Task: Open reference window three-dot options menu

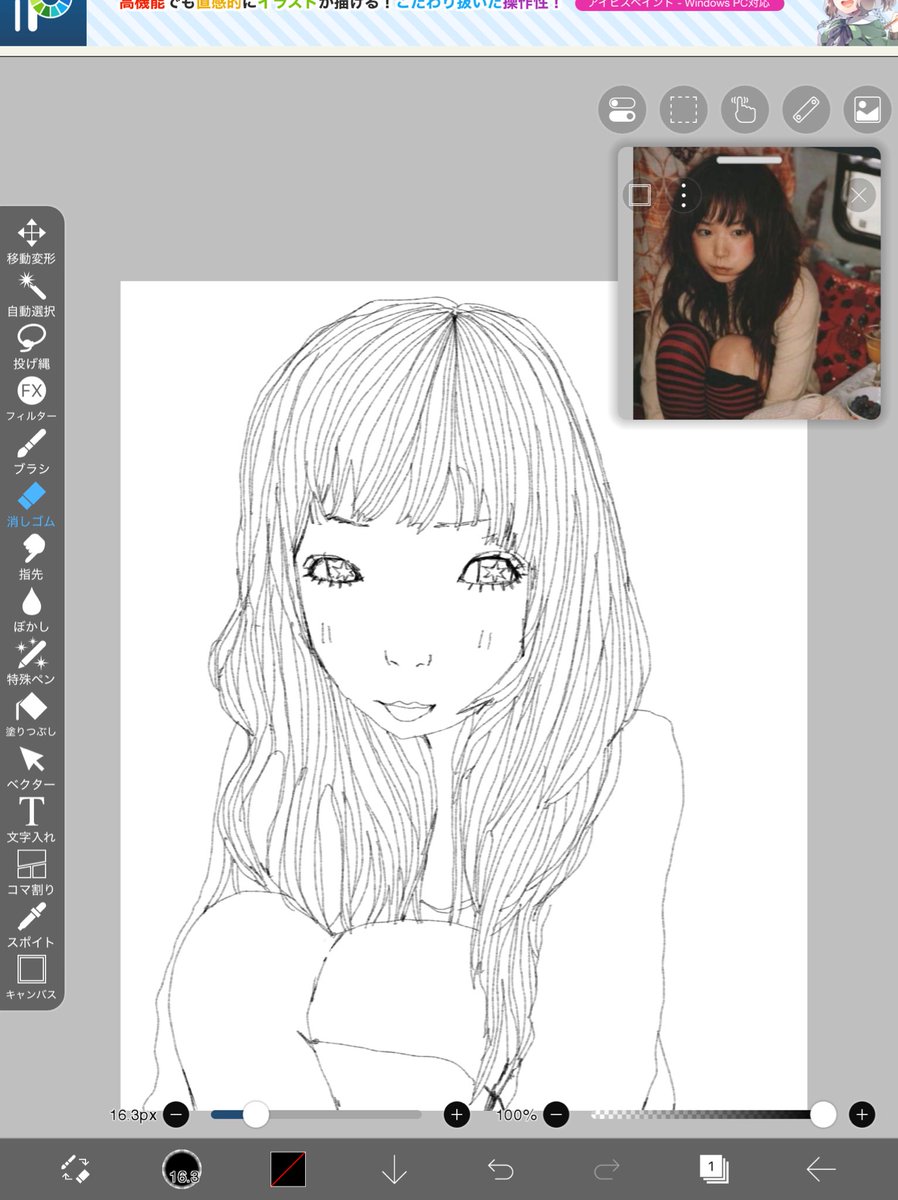Action: [x=683, y=195]
